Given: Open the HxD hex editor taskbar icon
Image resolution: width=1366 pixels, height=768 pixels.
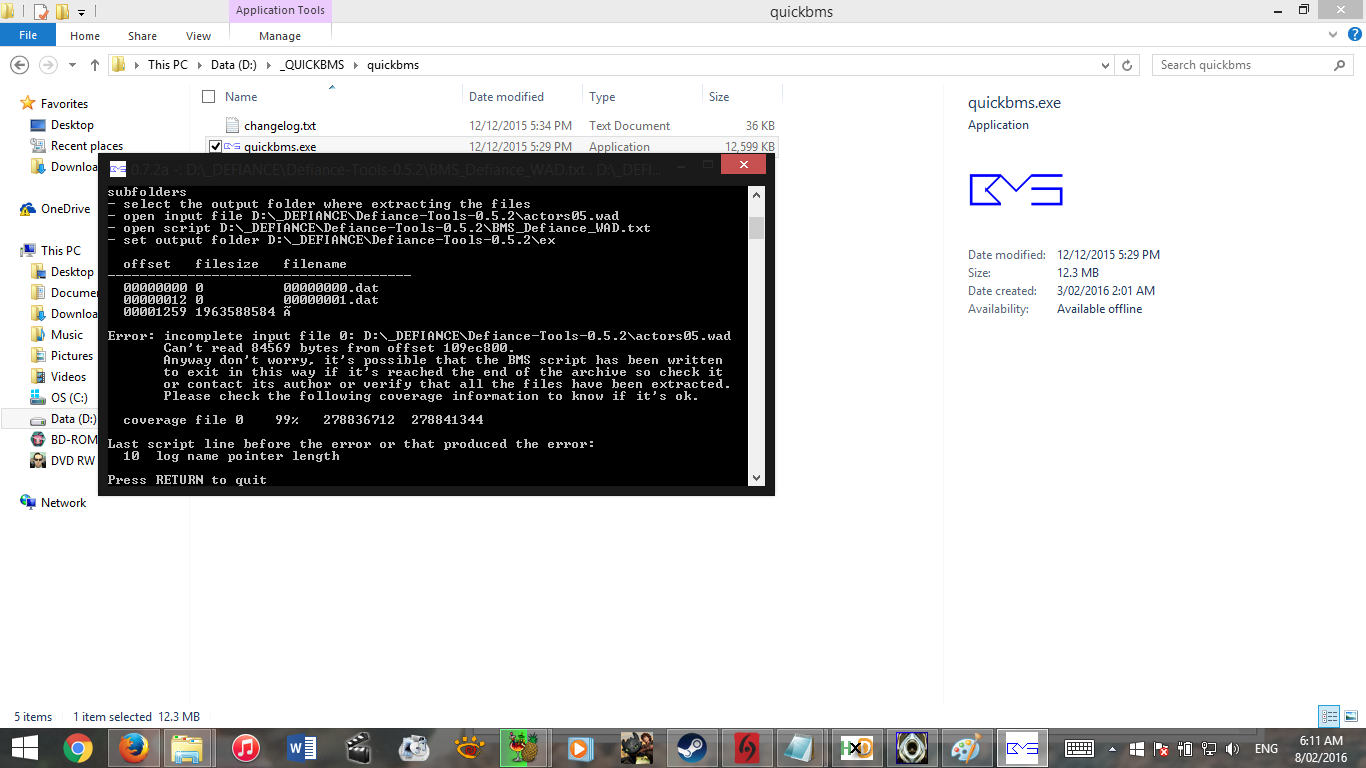Looking at the screenshot, I should [856, 748].
